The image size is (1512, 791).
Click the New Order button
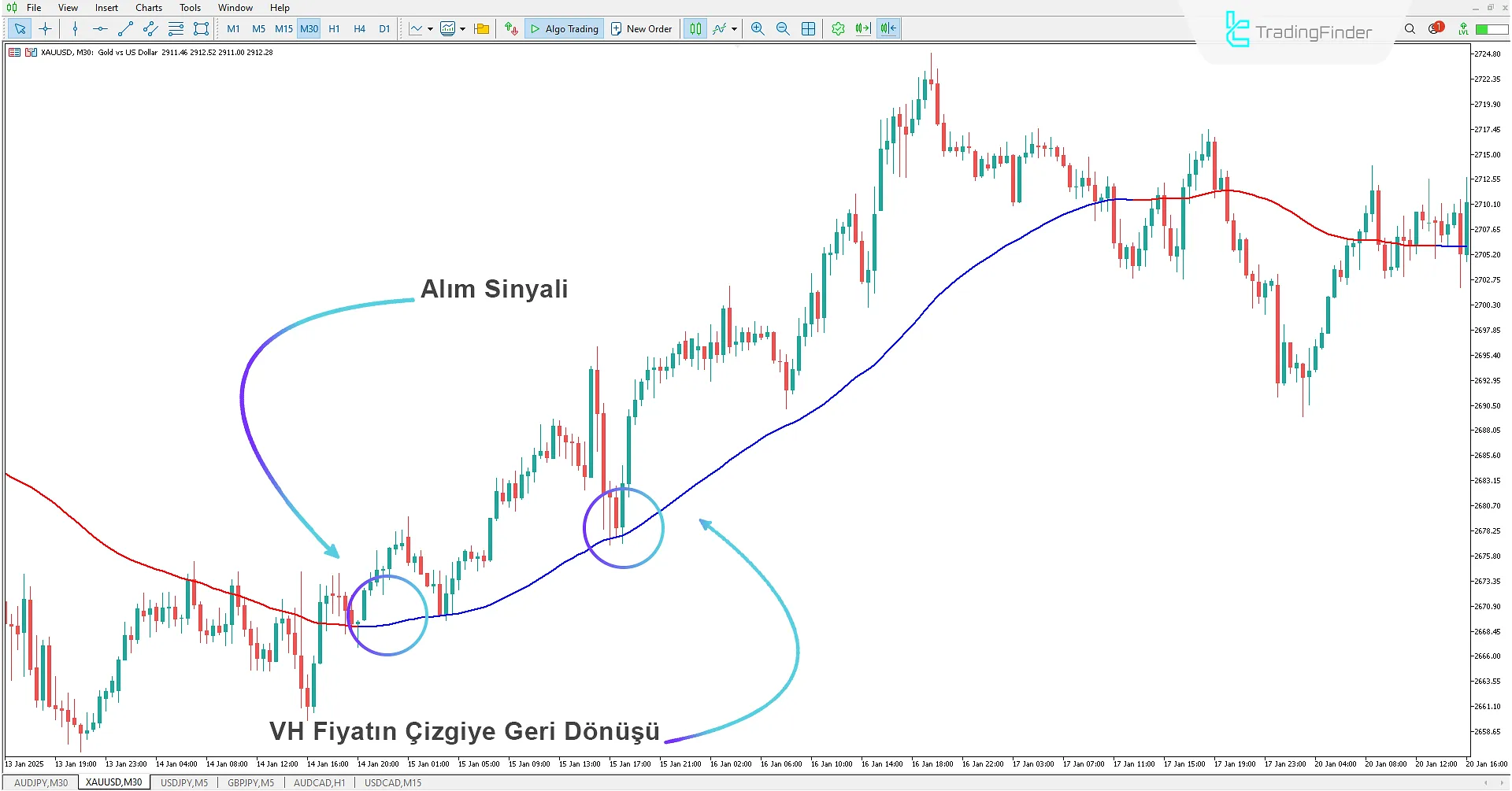[x=641, y=29]
